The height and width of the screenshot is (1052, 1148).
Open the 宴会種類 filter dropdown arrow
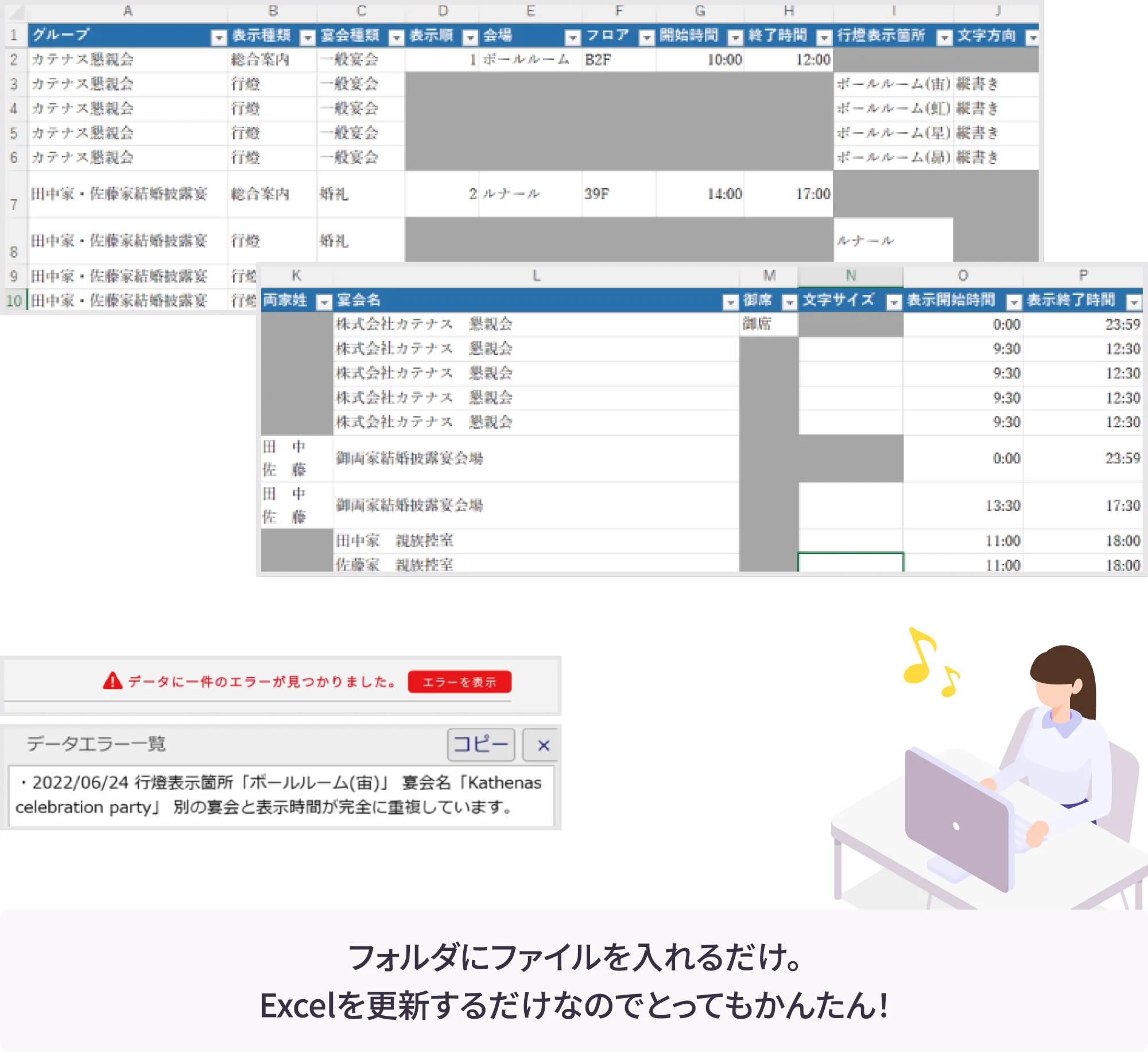pos(396,38)
